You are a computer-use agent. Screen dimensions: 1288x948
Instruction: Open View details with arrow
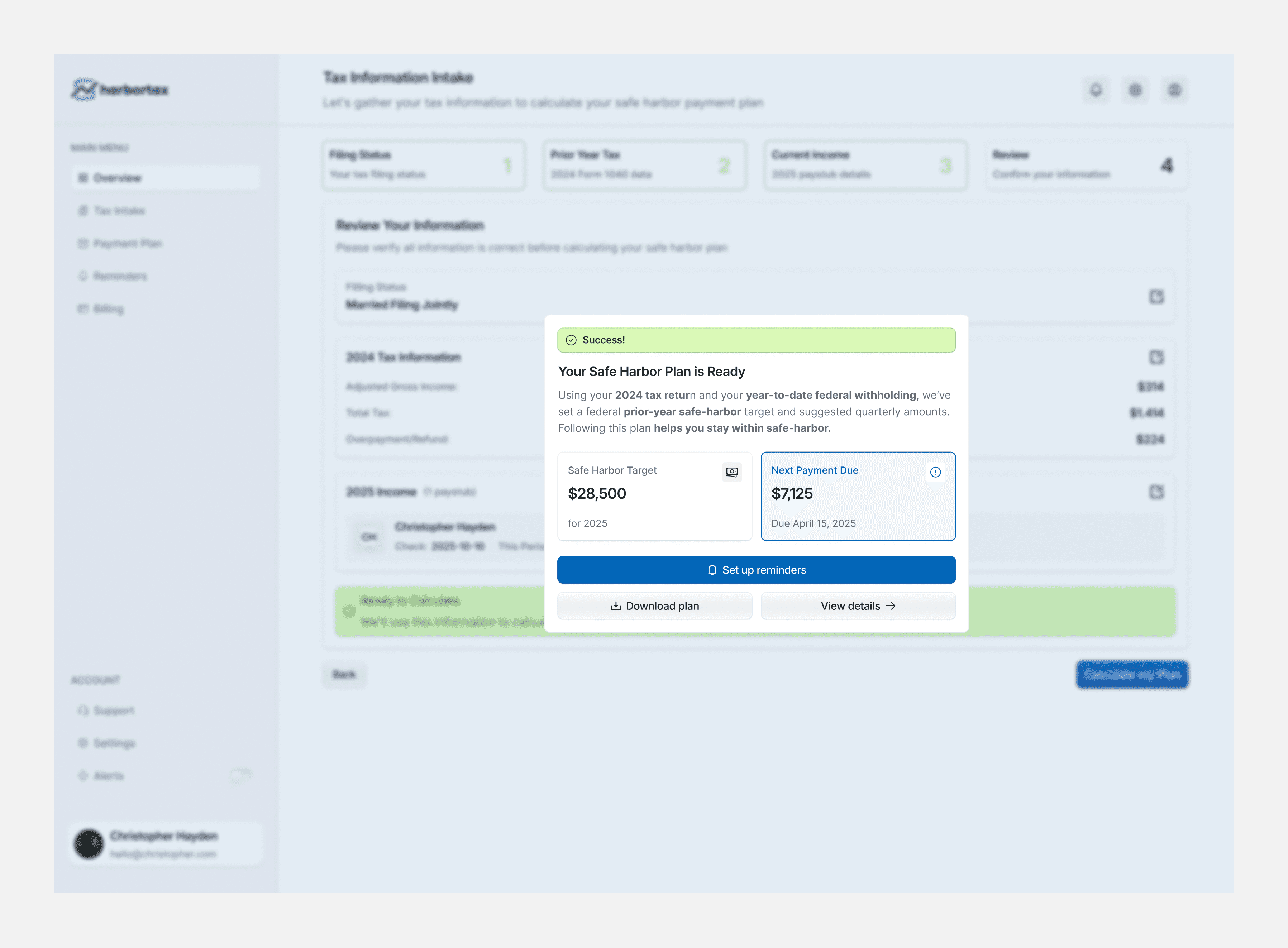[858, 606]
